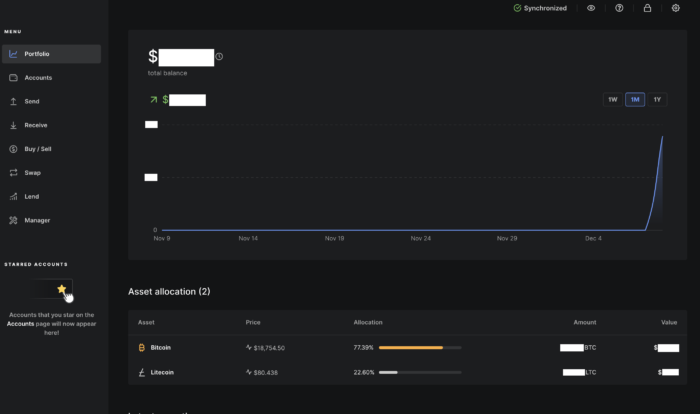700x414 pixels.
Task: Switch chart range to 1Y
Action: coord(657,100)
